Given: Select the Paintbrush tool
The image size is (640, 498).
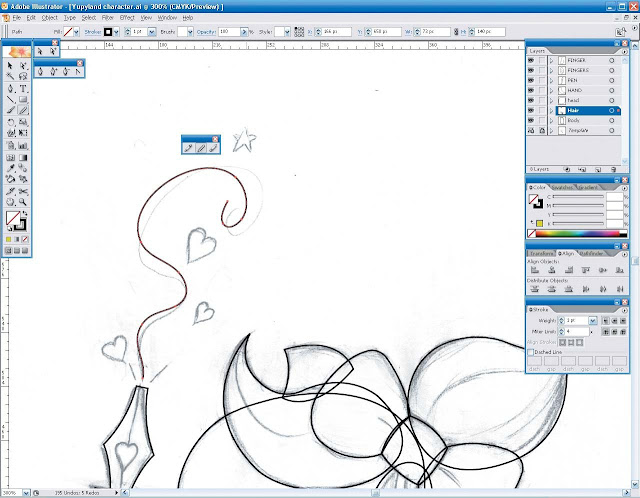Looking at the screenshot, I should [11, 110].
